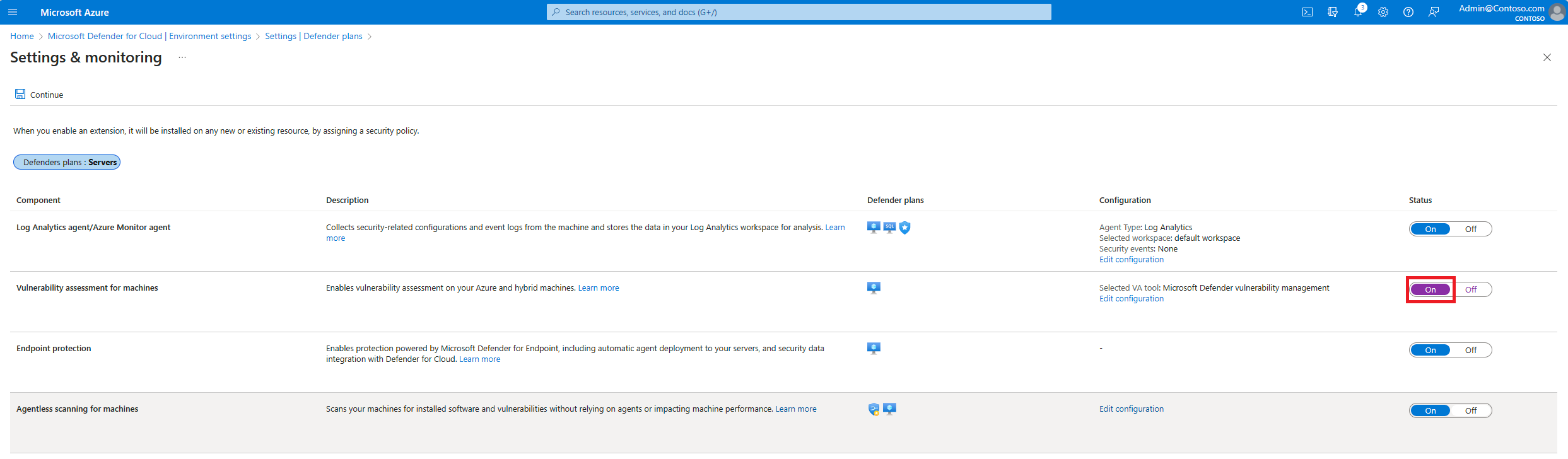Click the Admin account avatar
Screen dimensions: 1568x459
pyautogui.click(x=1557, y=12)
